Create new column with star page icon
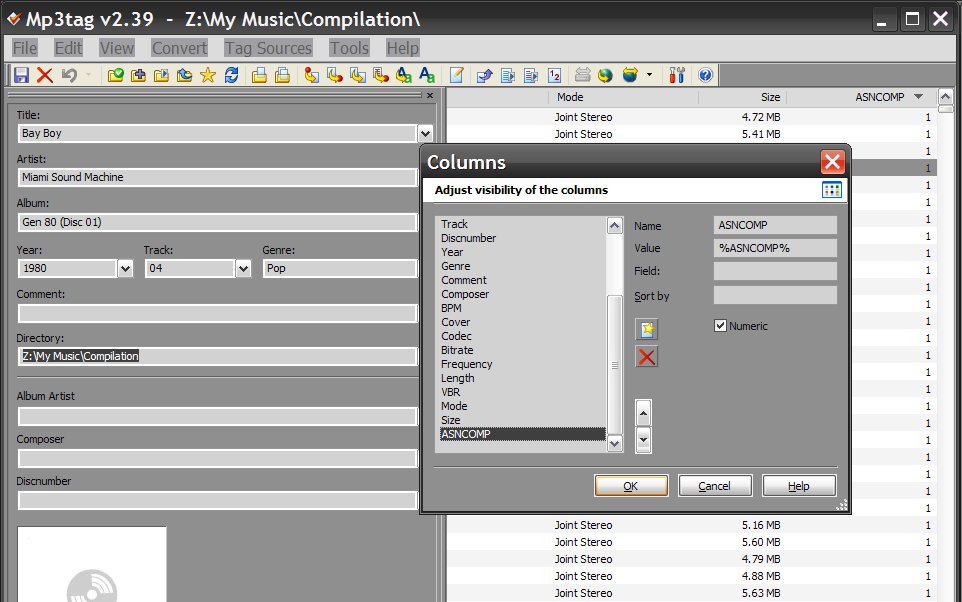 coord(647,330)
